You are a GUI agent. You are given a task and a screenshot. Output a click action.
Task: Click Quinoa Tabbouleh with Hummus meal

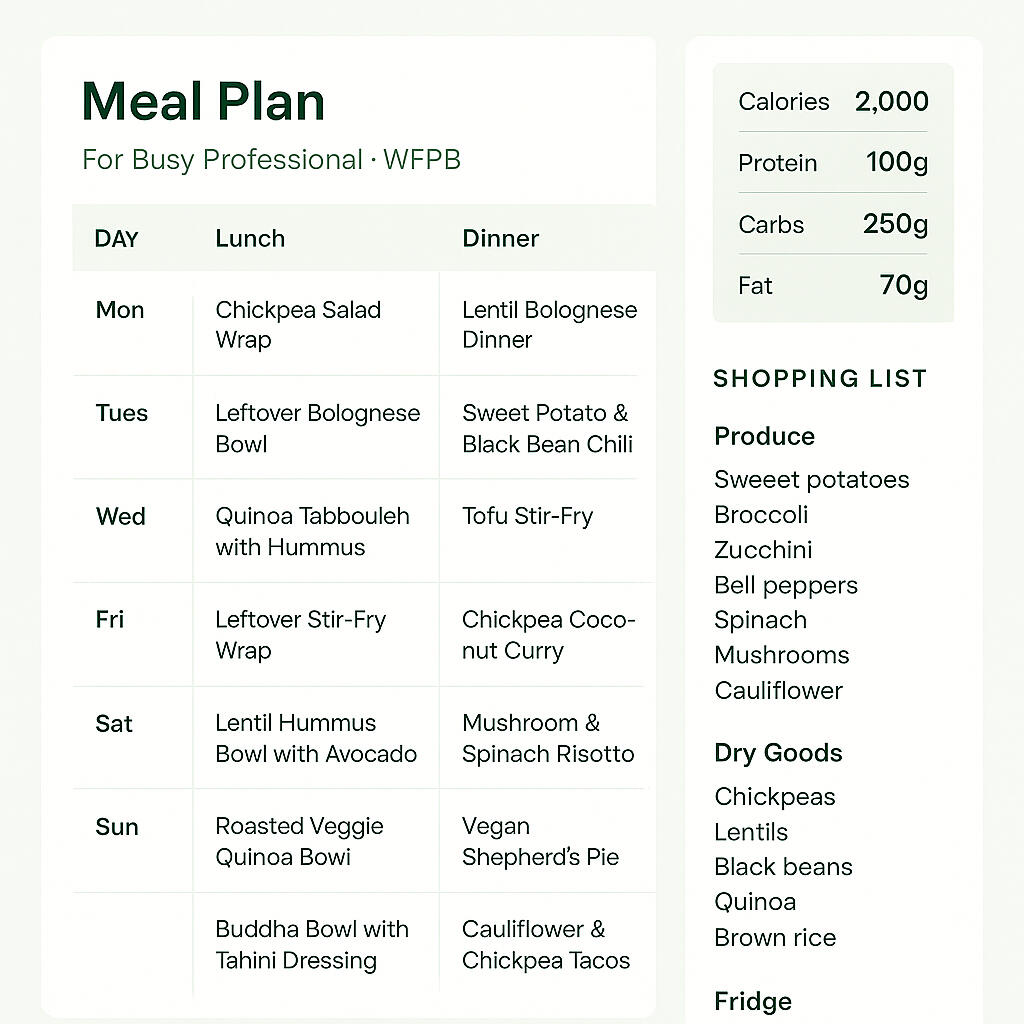click(312, 531)
